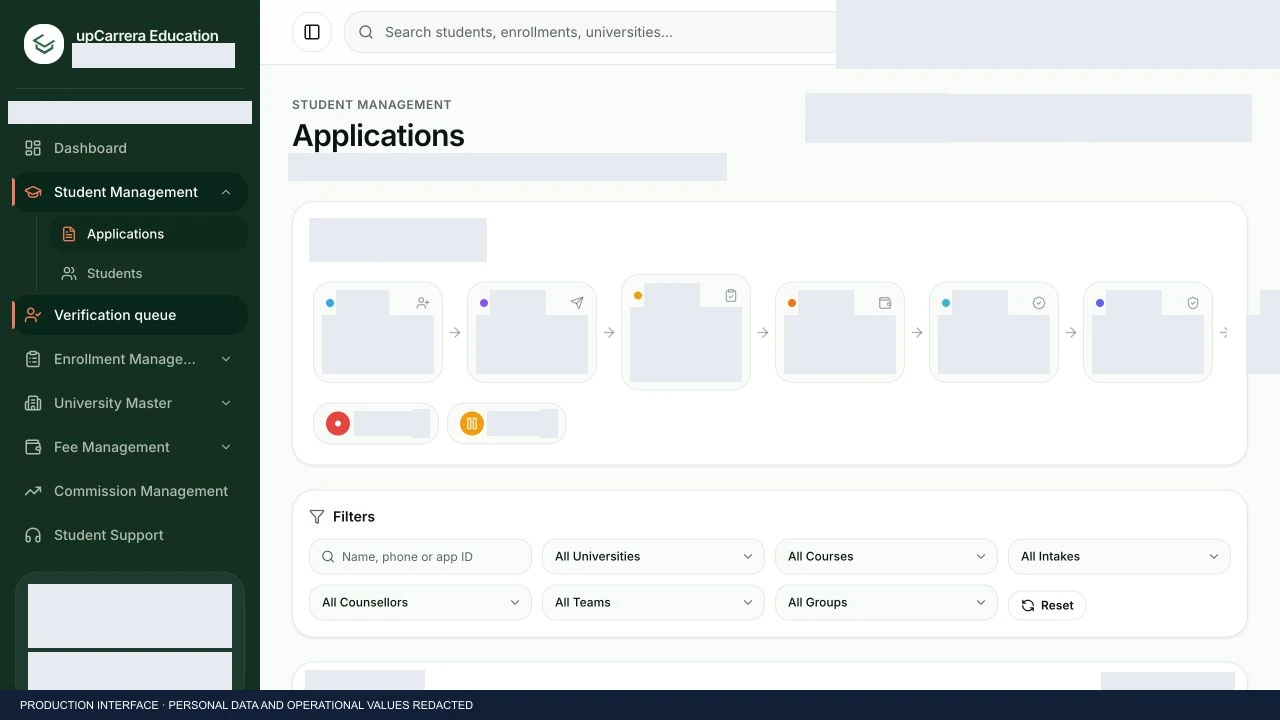Click the Name, phone or app ID field

420,557
